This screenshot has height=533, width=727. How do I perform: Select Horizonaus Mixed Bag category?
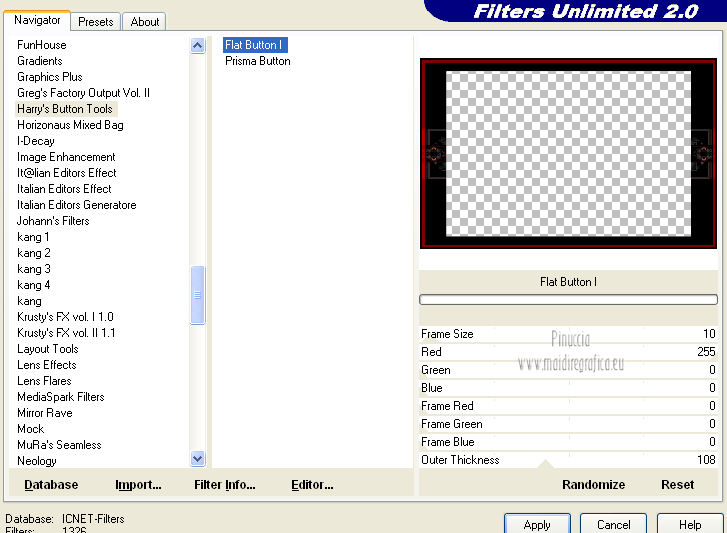click(70, 125)
